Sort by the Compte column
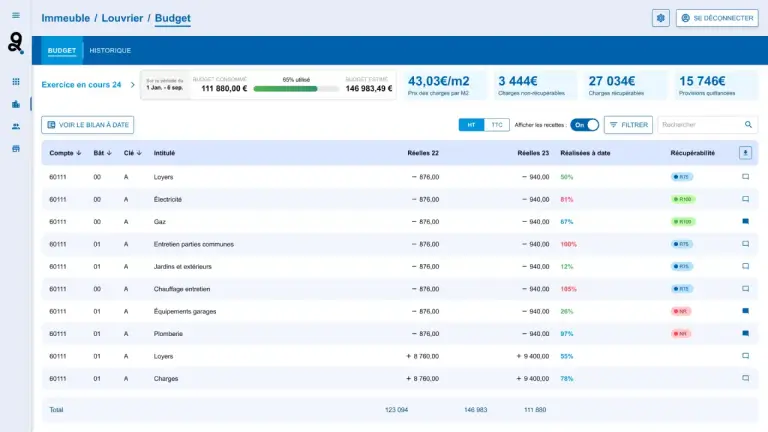 (65, 153)
